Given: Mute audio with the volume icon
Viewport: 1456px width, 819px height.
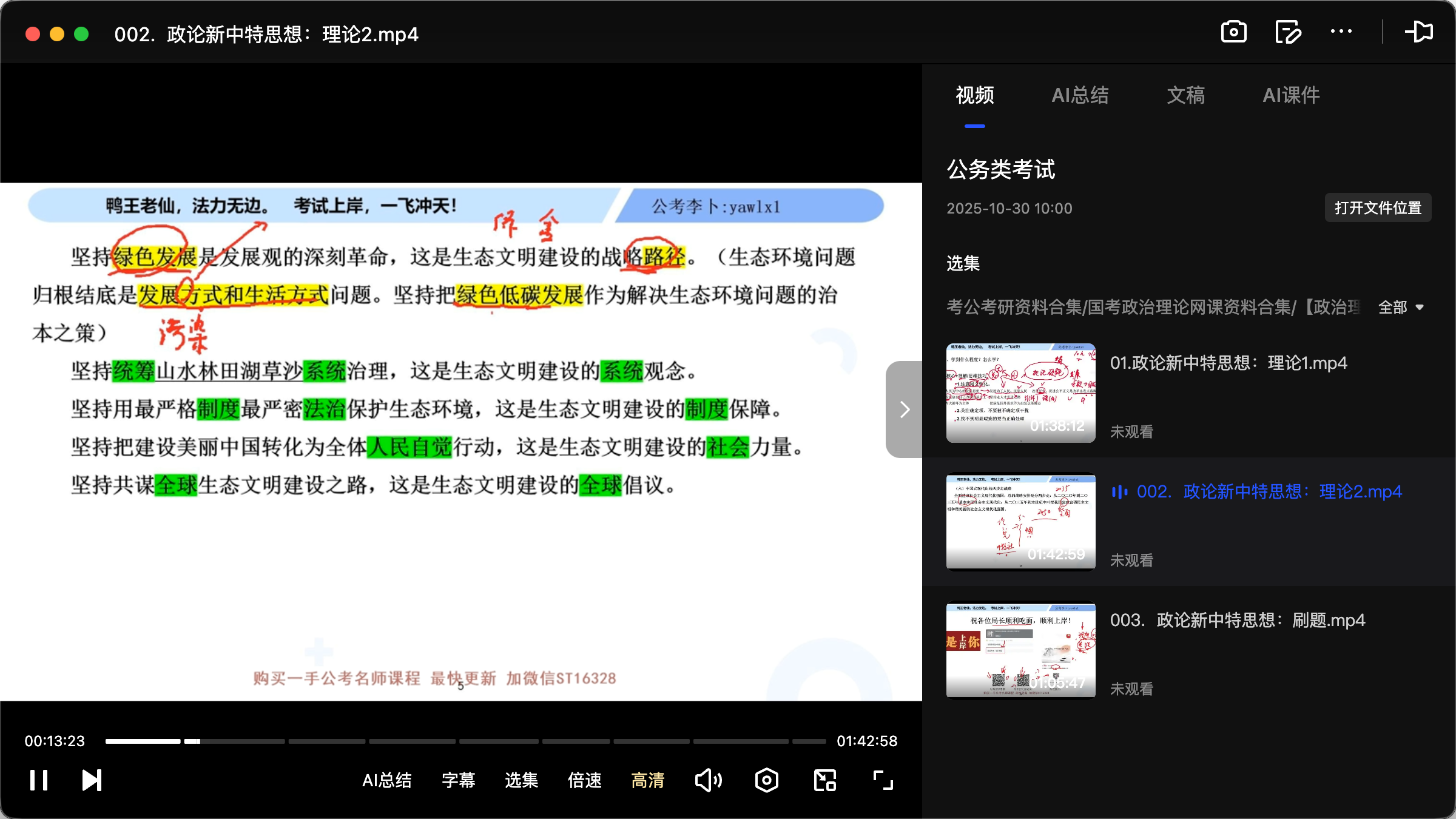Looking at the screenshot, I should click(707, 780).
